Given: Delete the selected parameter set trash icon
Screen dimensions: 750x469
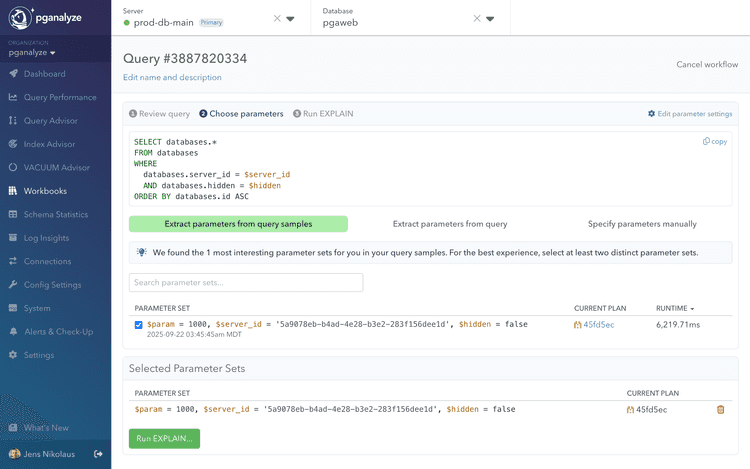Looking at the screenshot, I should [720, 409].
